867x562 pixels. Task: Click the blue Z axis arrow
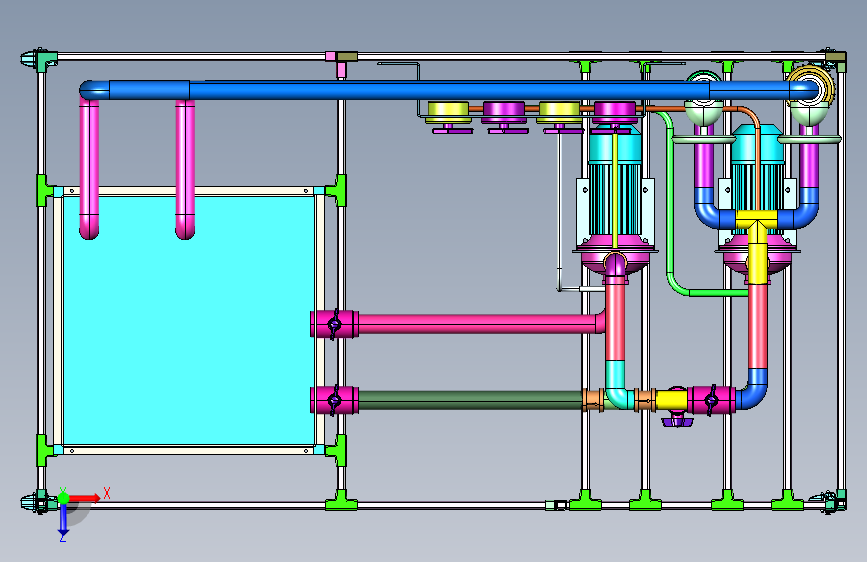(x=63, y=520)
